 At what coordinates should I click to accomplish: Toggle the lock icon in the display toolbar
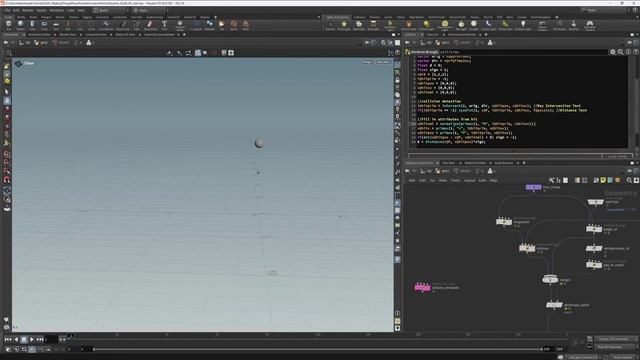[397, 80]
